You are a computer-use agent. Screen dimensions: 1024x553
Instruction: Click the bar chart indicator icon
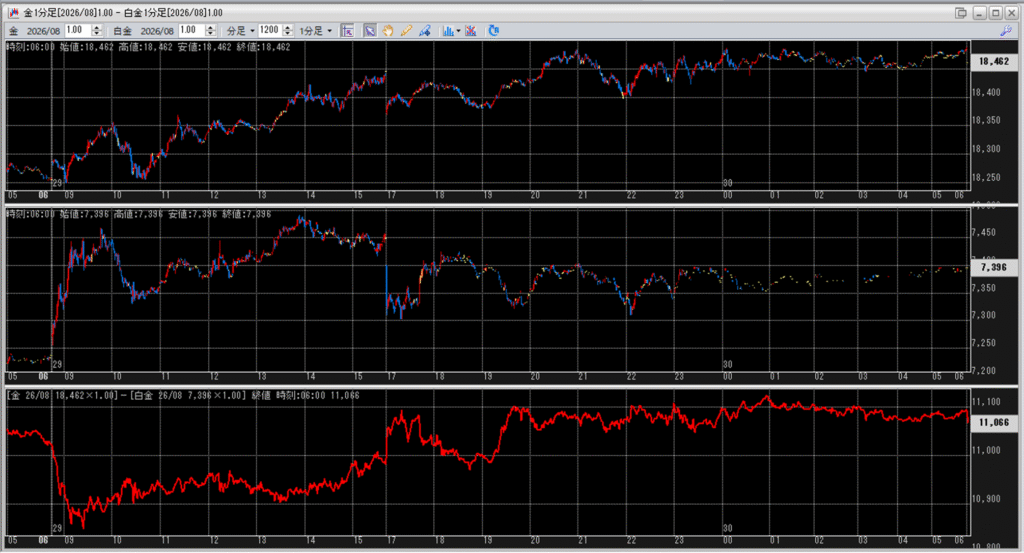pyautogui.click(x=447, y=31)
